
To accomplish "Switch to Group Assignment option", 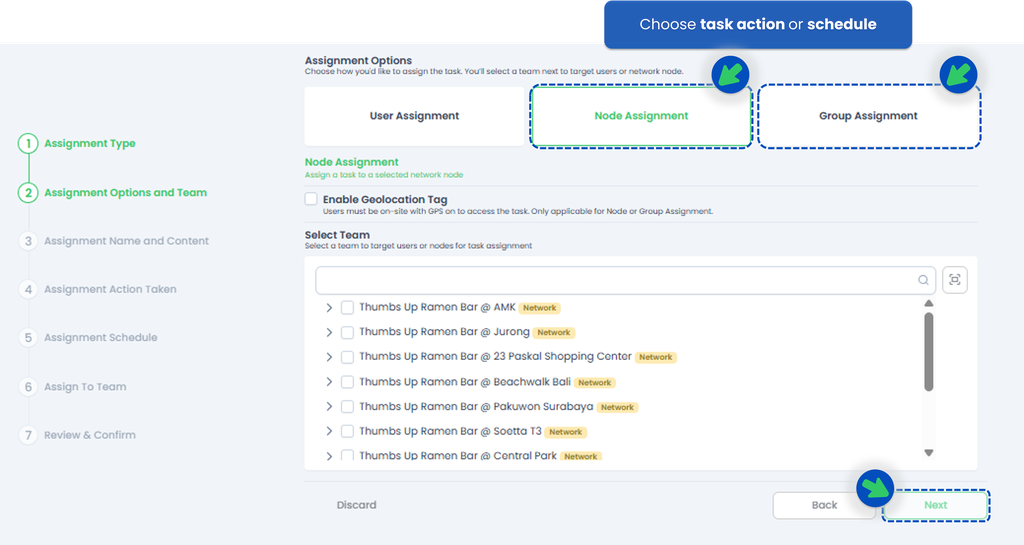I will point(868,116).
